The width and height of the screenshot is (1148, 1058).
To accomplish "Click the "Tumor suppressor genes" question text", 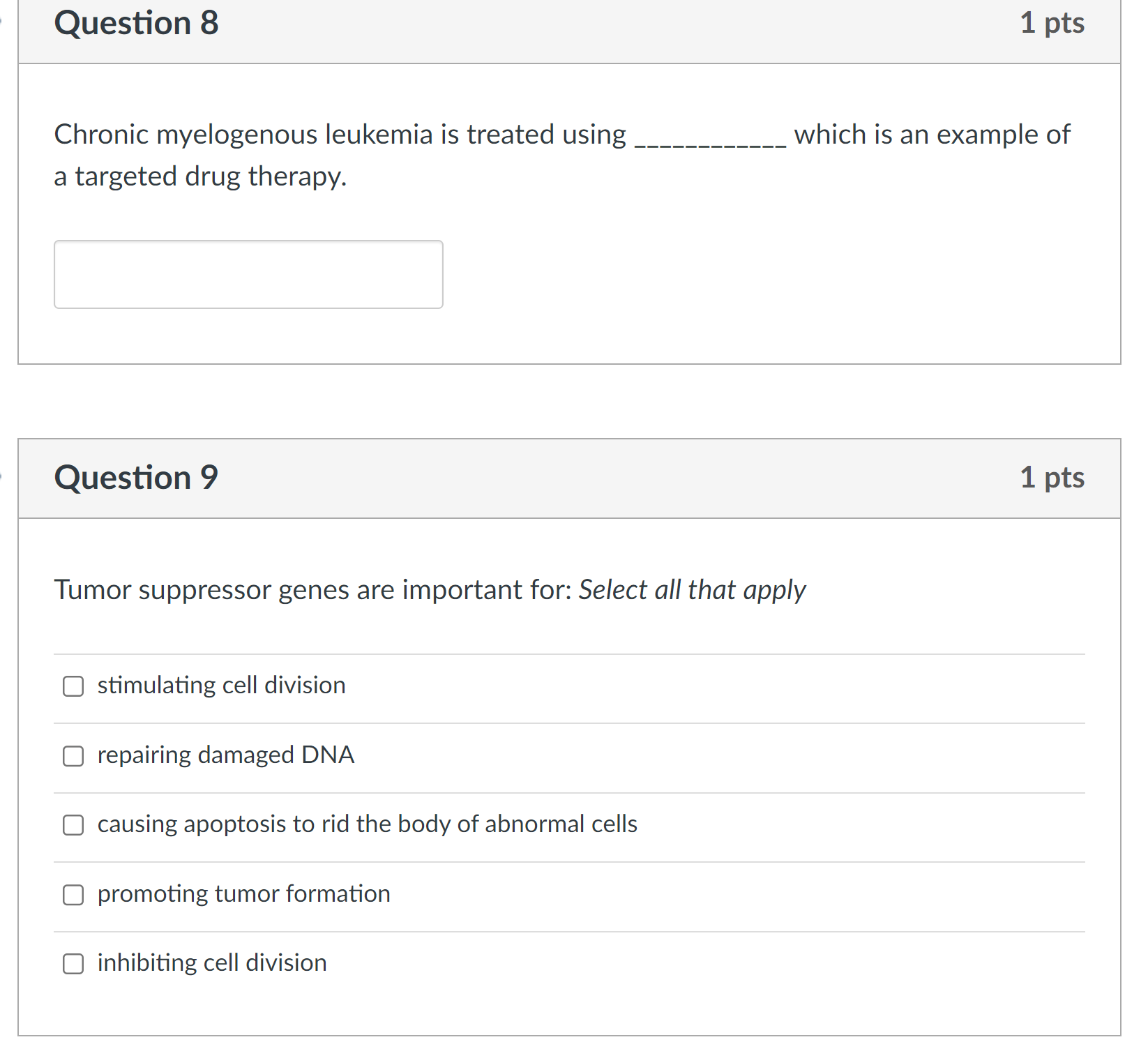I will 310,589.
